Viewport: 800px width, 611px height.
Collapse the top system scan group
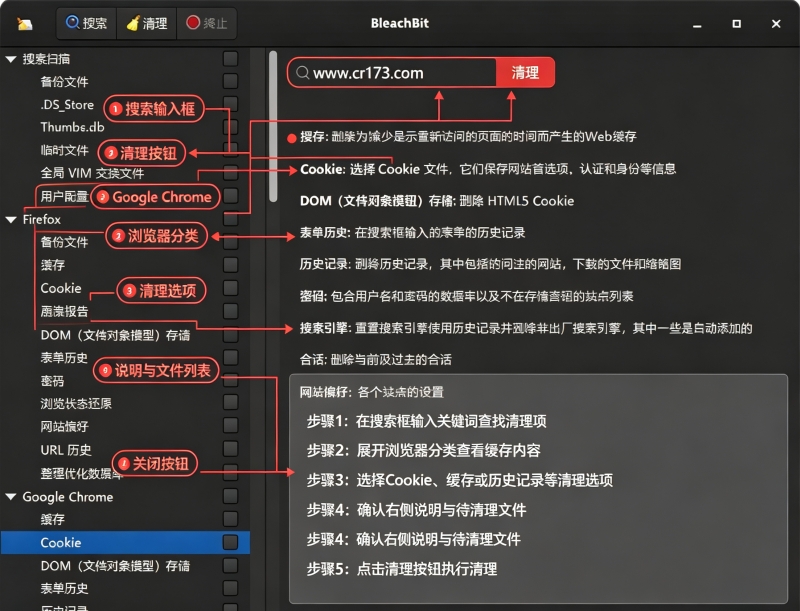tap(11, 59)
